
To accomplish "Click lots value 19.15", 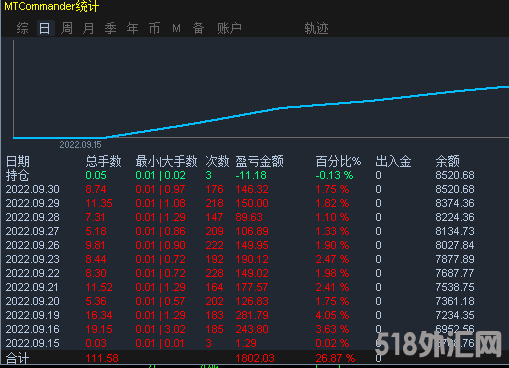I will (x=99, y=329).
